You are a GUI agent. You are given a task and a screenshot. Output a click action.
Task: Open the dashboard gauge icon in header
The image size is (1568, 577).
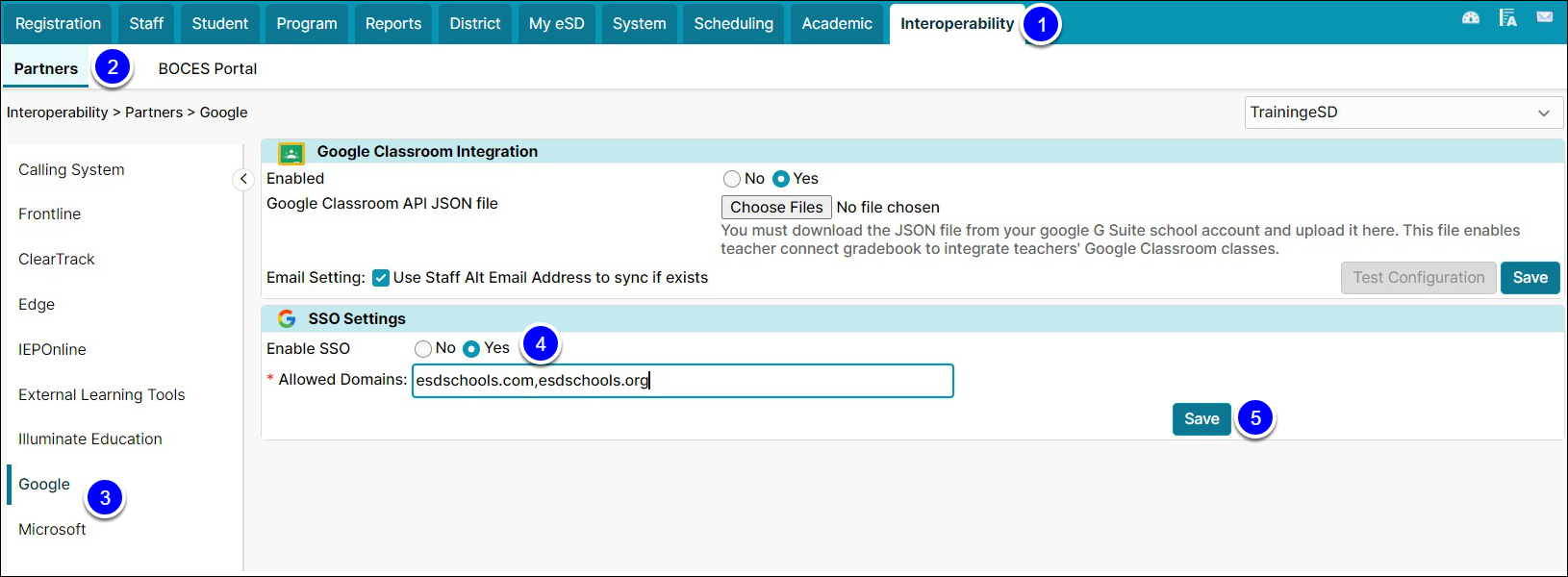[x=1471, y=17]
